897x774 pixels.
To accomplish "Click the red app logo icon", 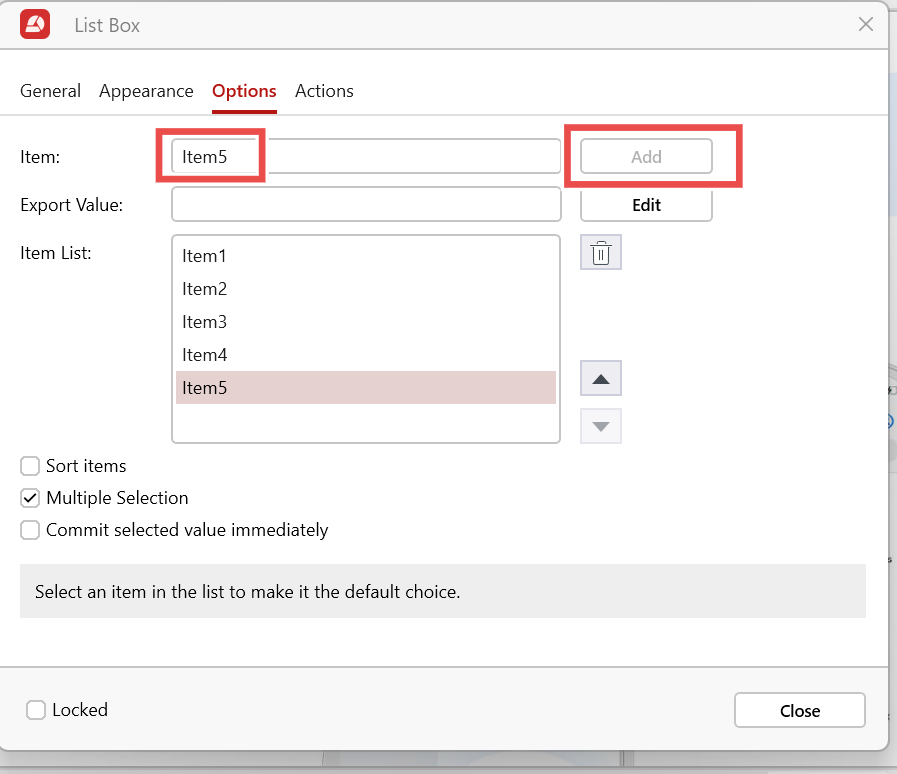I will tap(35, 25).
